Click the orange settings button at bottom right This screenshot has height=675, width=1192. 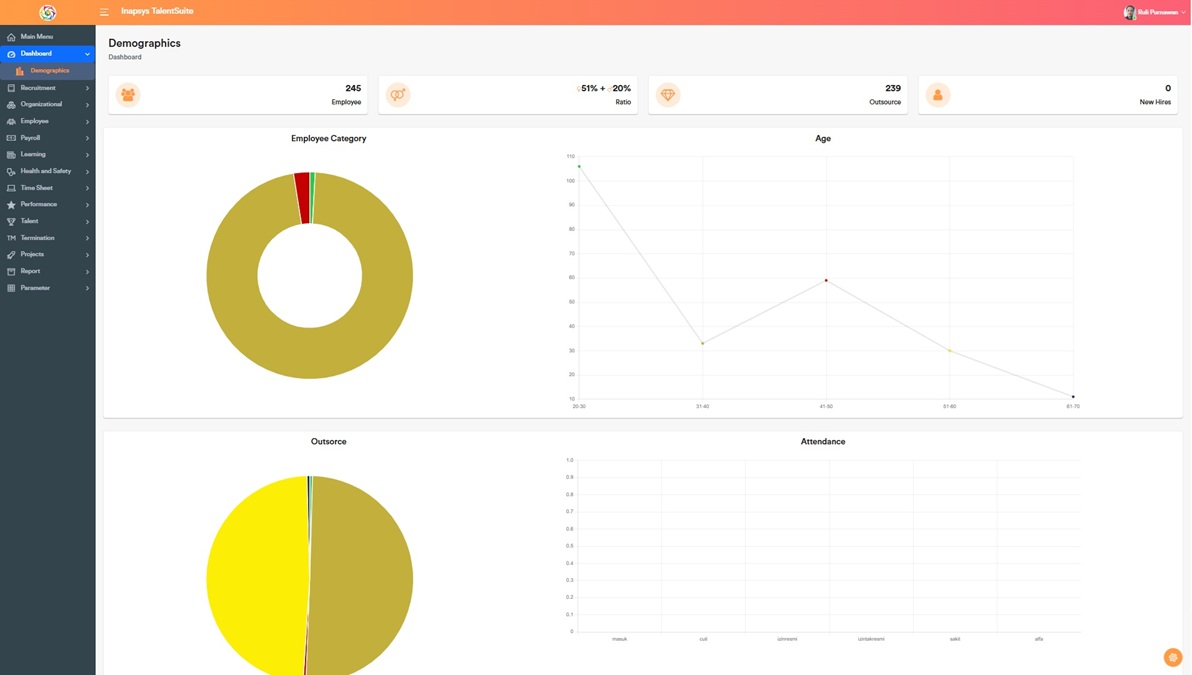point(1172,658)
